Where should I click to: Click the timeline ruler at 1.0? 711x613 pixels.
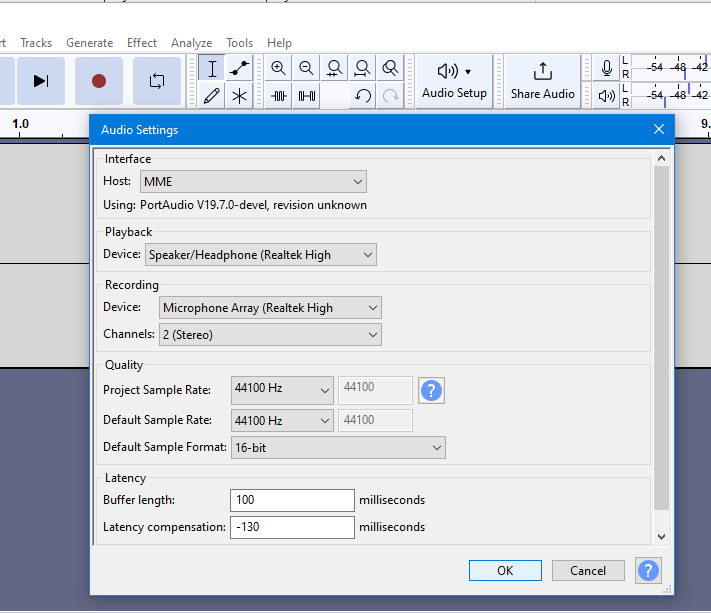[20, 124]
